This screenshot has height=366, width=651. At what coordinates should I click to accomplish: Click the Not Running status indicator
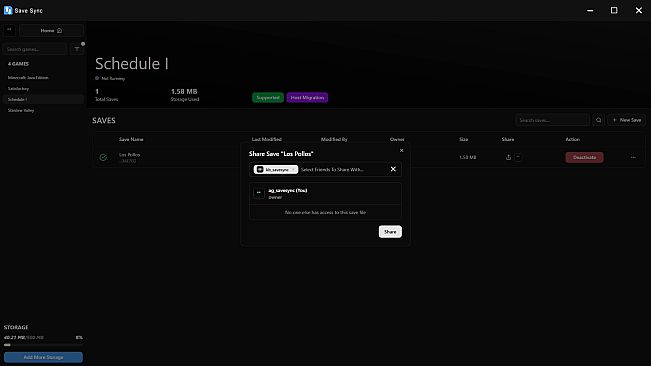(110, 78)
